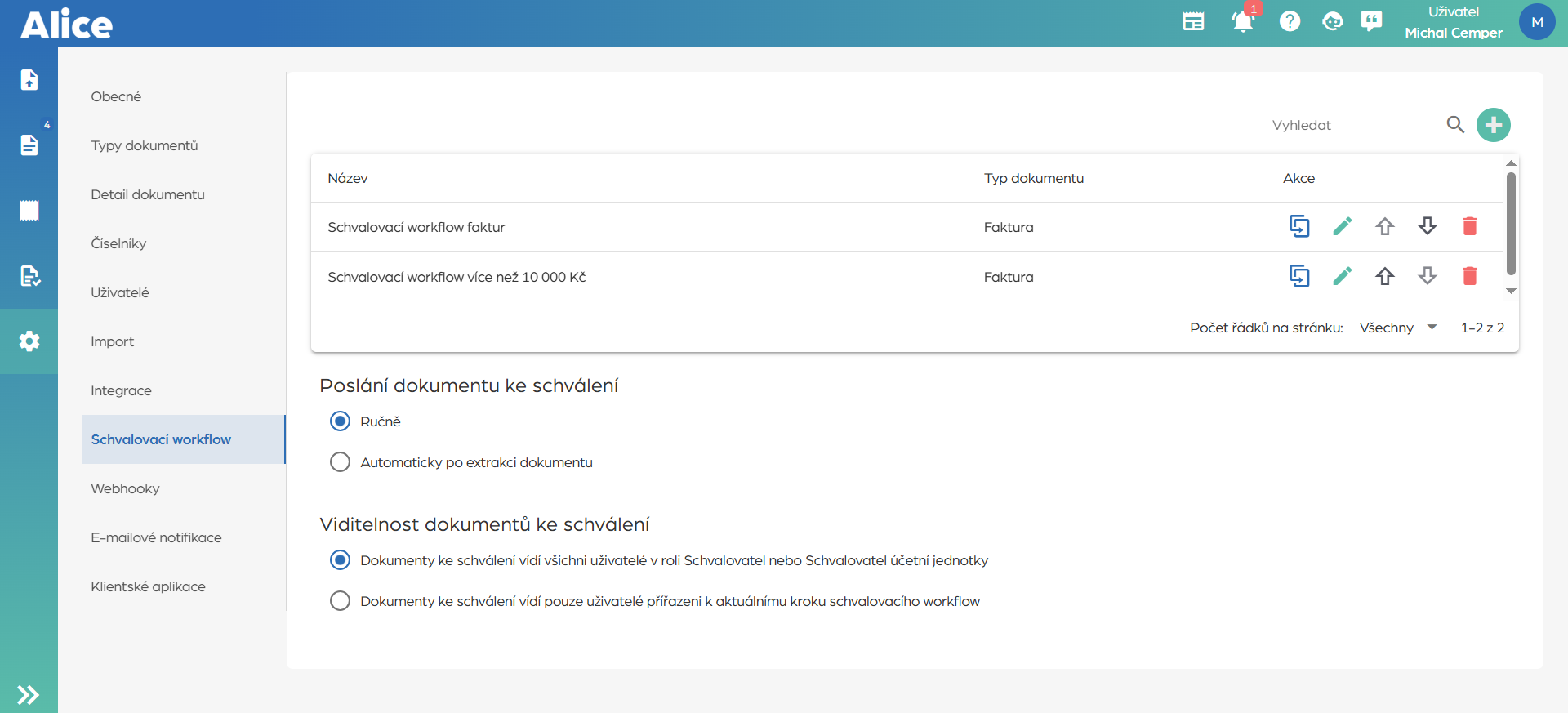Click the green add workflow plus button
This screenshot has width=1568, height=713.
point(1493,125)
